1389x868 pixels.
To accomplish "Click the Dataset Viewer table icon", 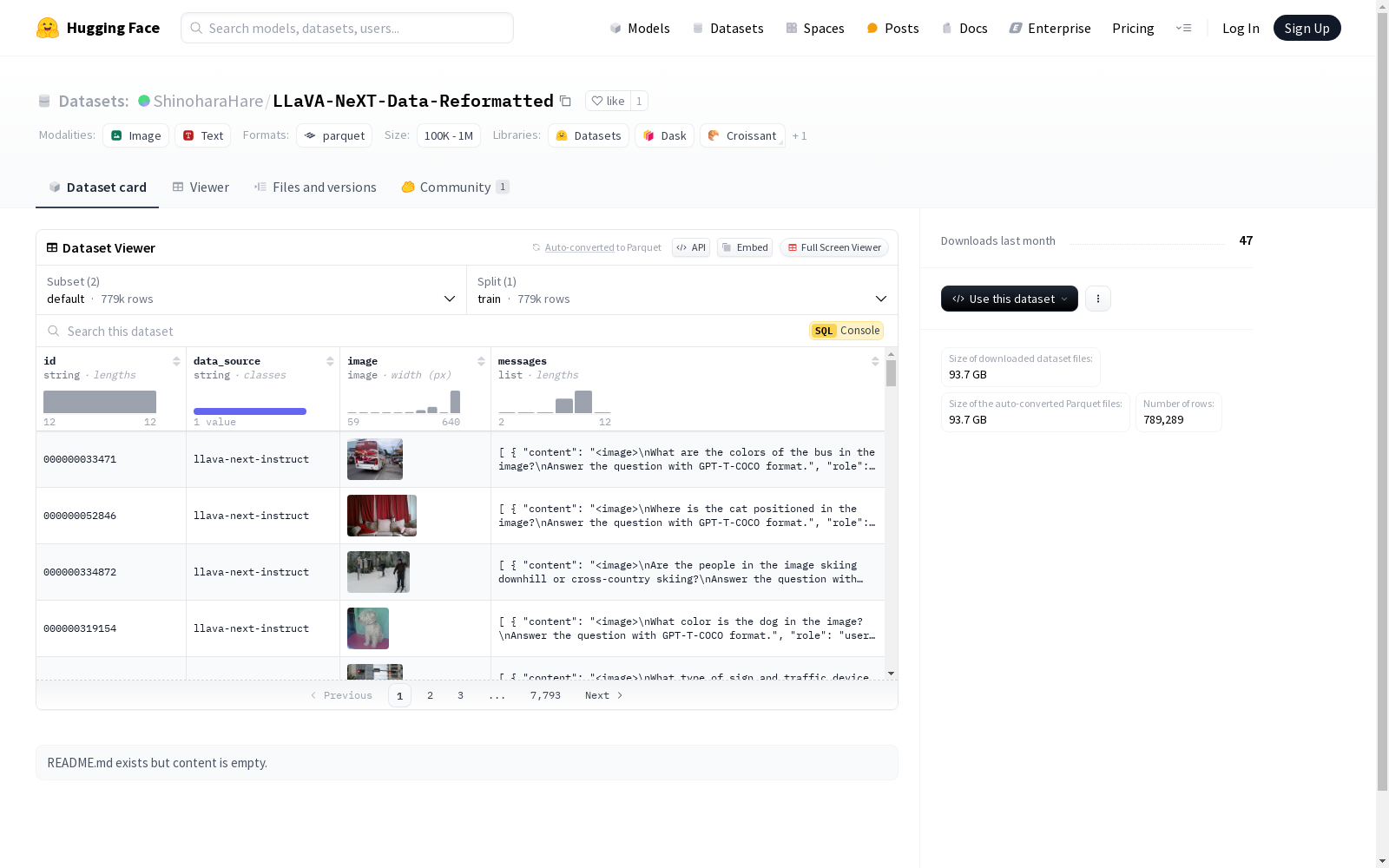I will tap(52, 247).
